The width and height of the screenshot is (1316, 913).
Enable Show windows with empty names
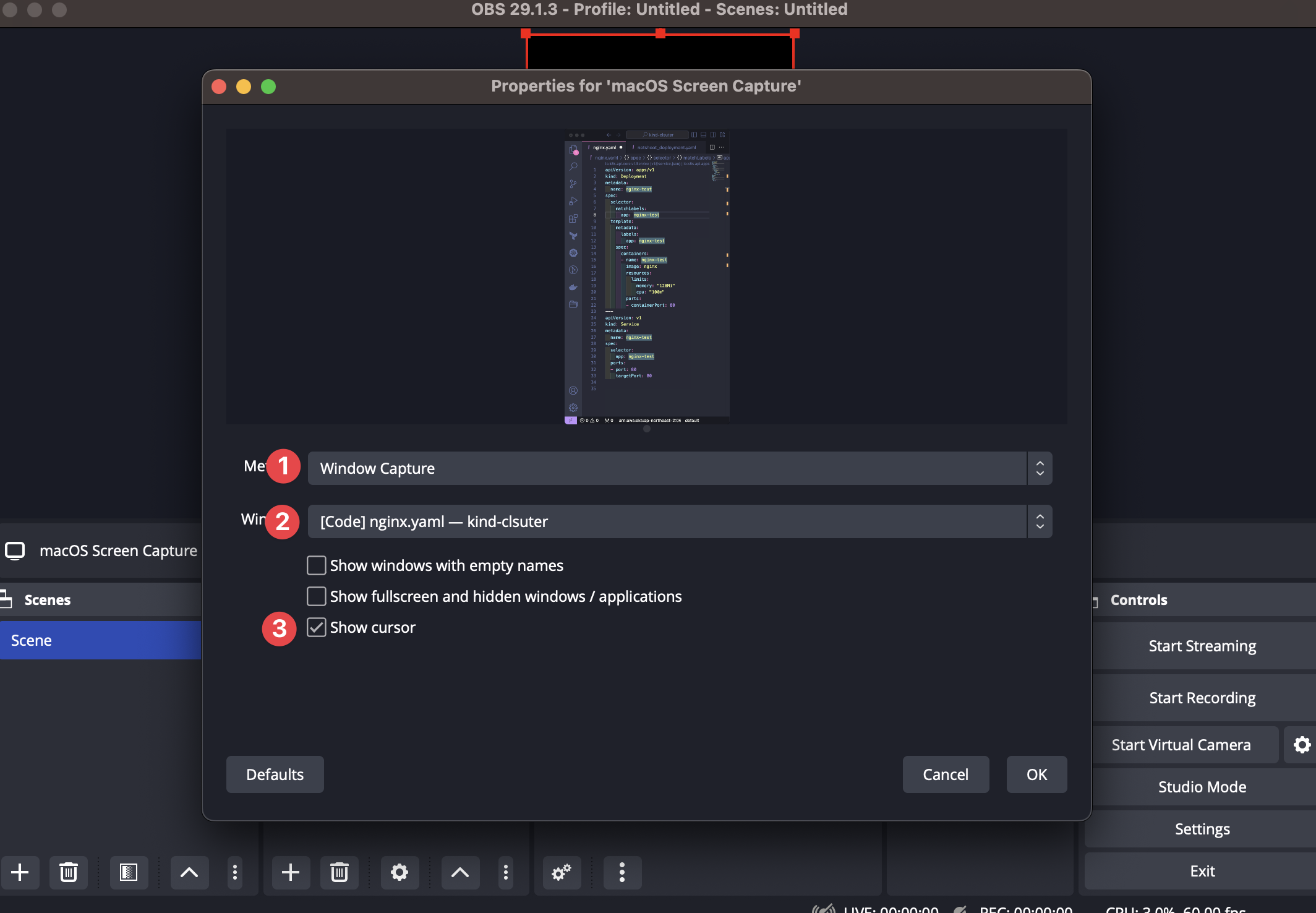coord(317,565)
